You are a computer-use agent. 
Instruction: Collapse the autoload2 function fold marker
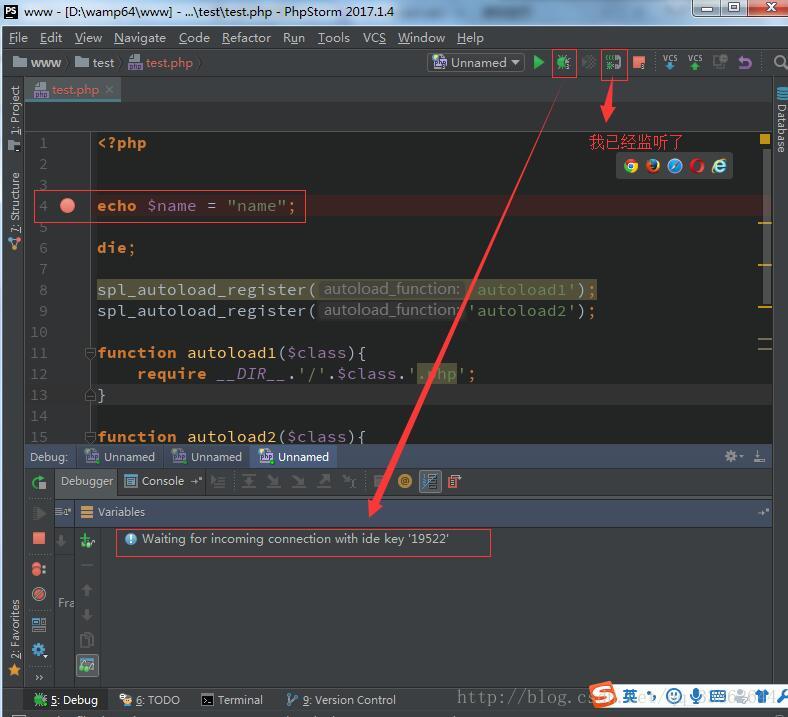(x=90, y=436)
